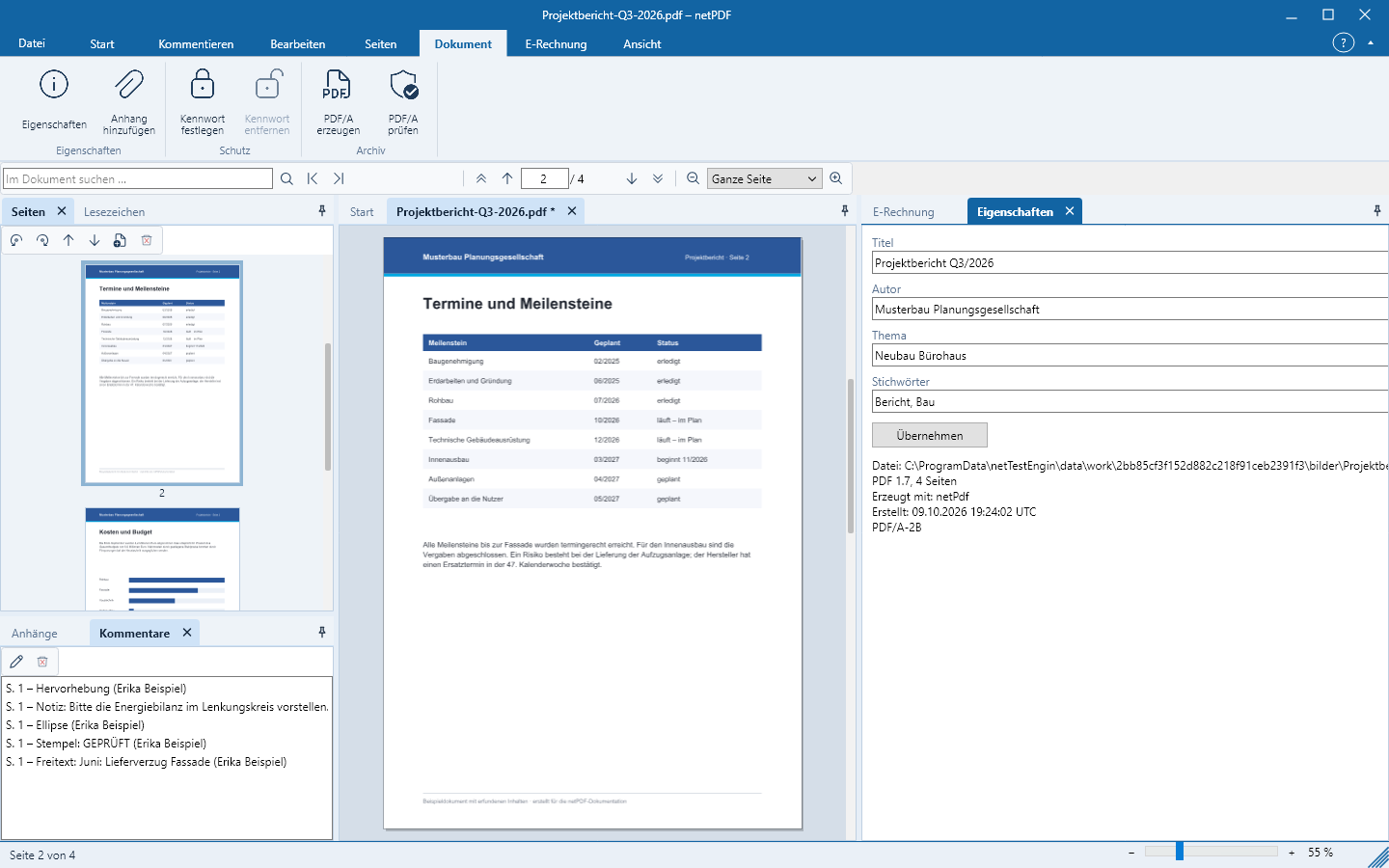Click the zoom out magnifier icon
The image size is (1389, 868).
coord(693,178)
